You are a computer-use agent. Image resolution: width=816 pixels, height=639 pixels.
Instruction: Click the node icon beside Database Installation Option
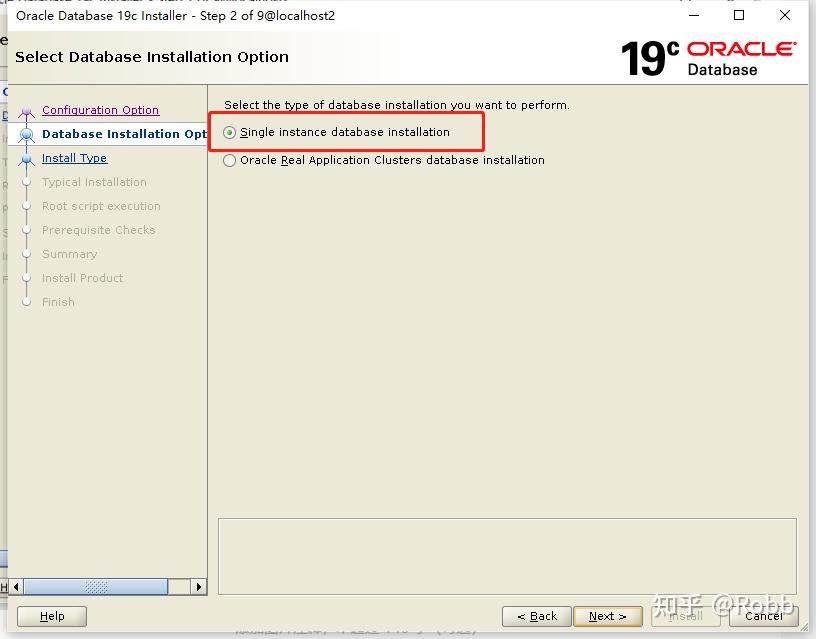click(27, 134)
